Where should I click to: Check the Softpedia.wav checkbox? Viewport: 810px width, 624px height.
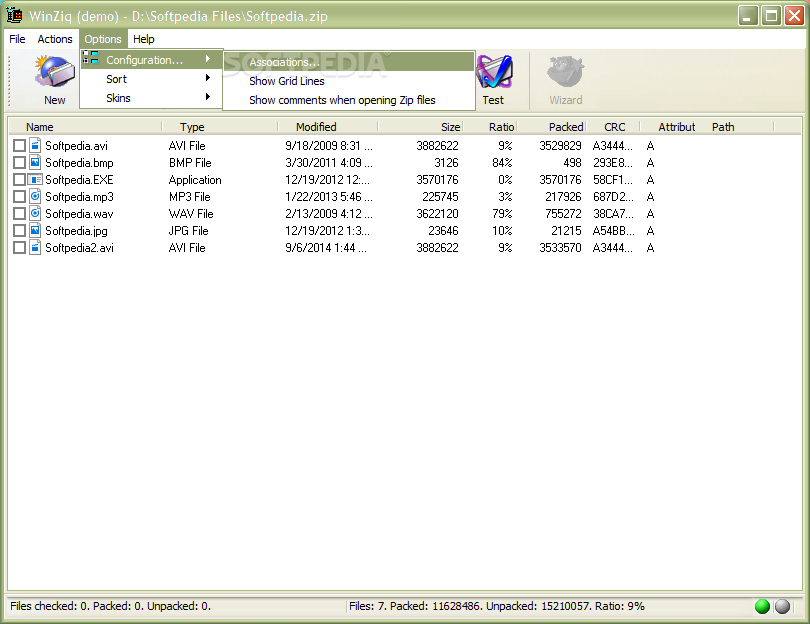click(x=19, y=214)
